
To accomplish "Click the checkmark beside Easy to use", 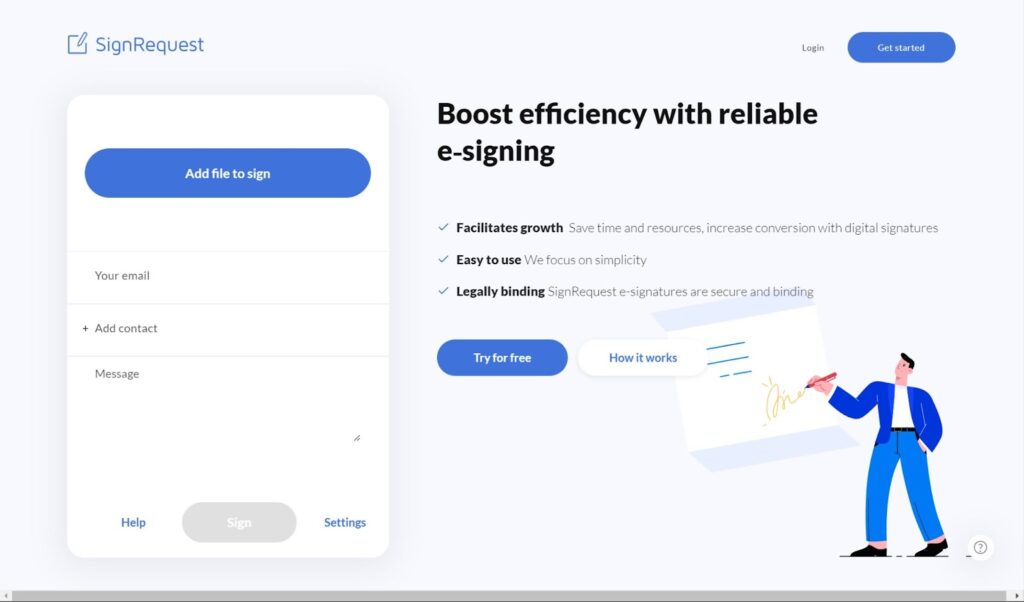I will (443, 260).
